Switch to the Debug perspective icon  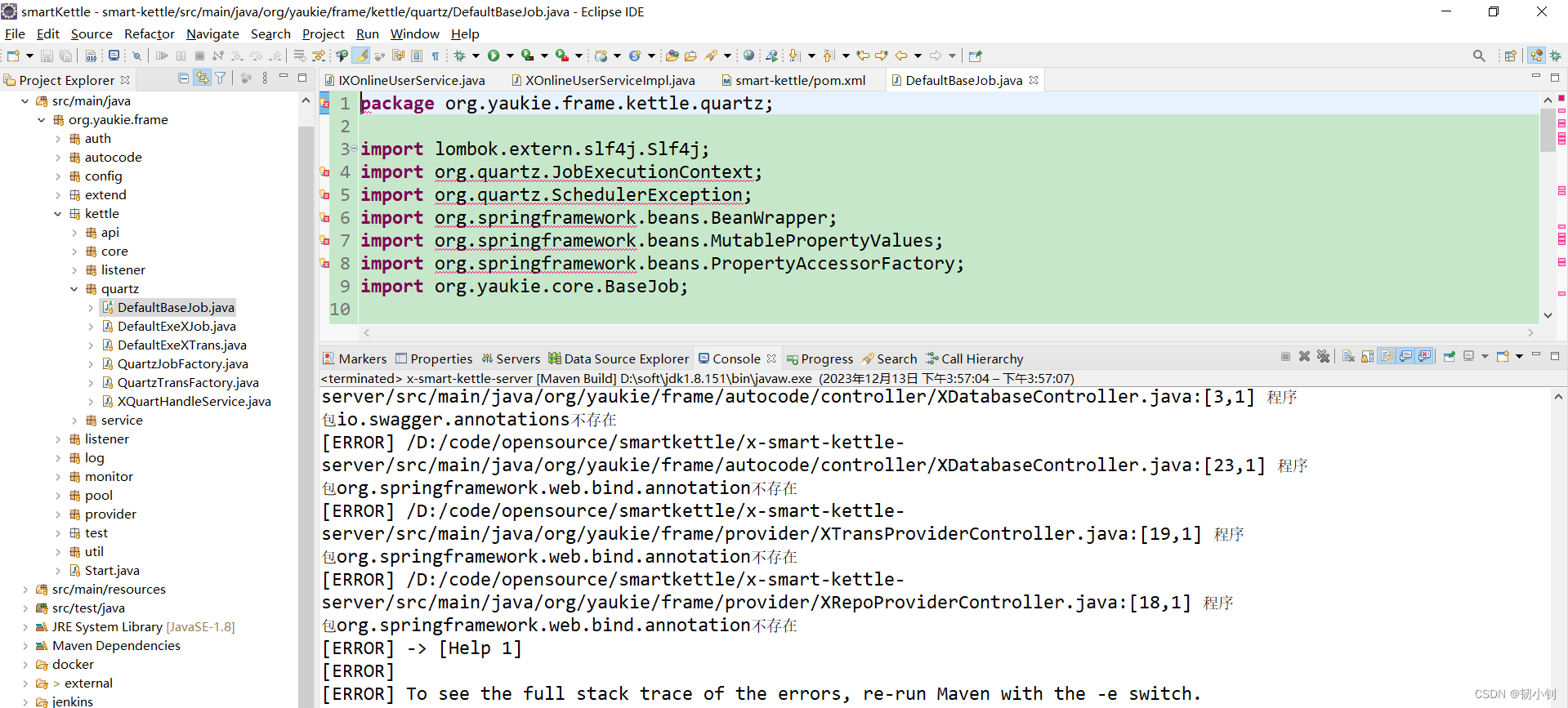[x=1556, y=56]
